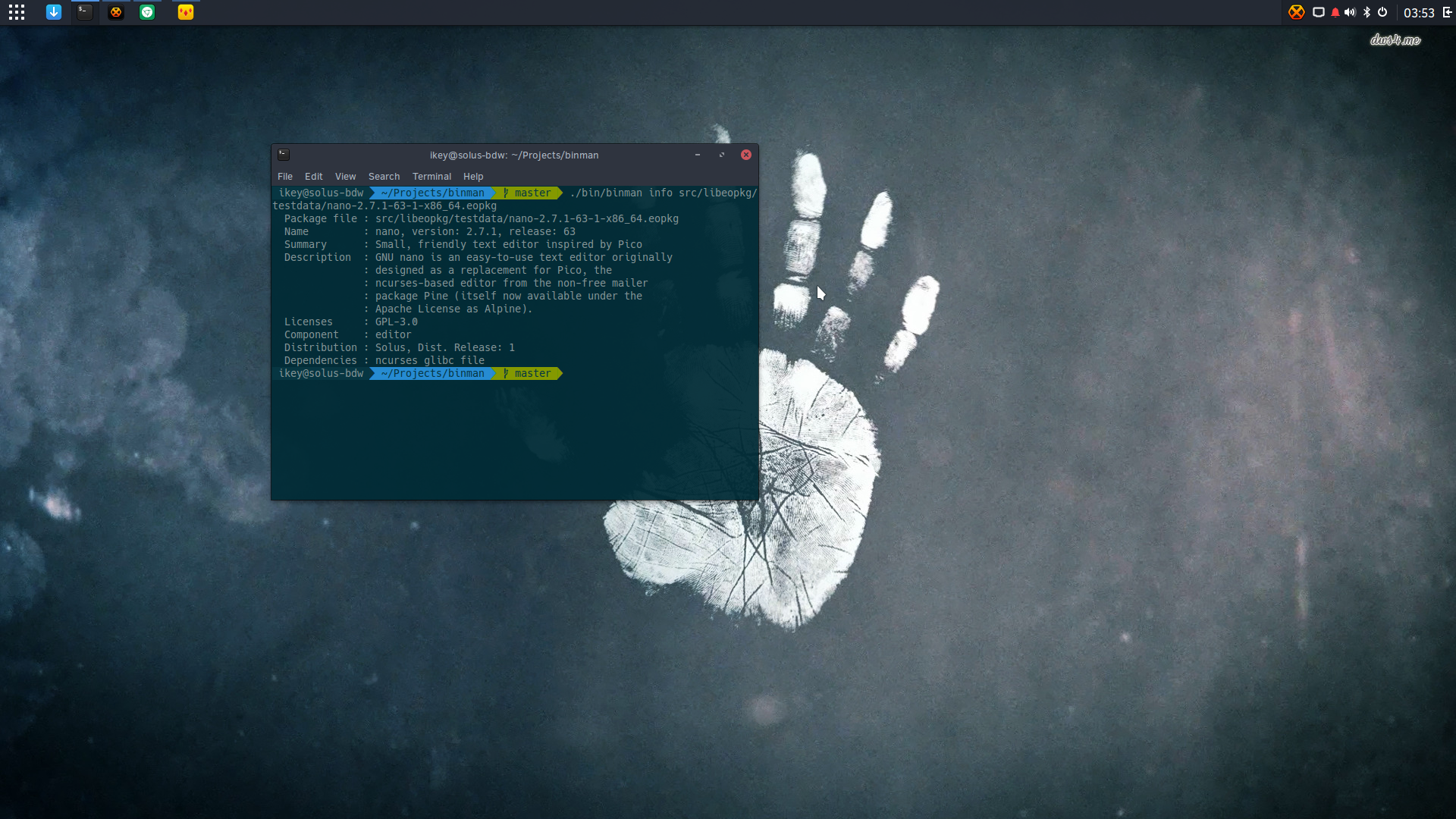Open the red notification bell
The image size is (1456, 819).
tap(1335, 12)
